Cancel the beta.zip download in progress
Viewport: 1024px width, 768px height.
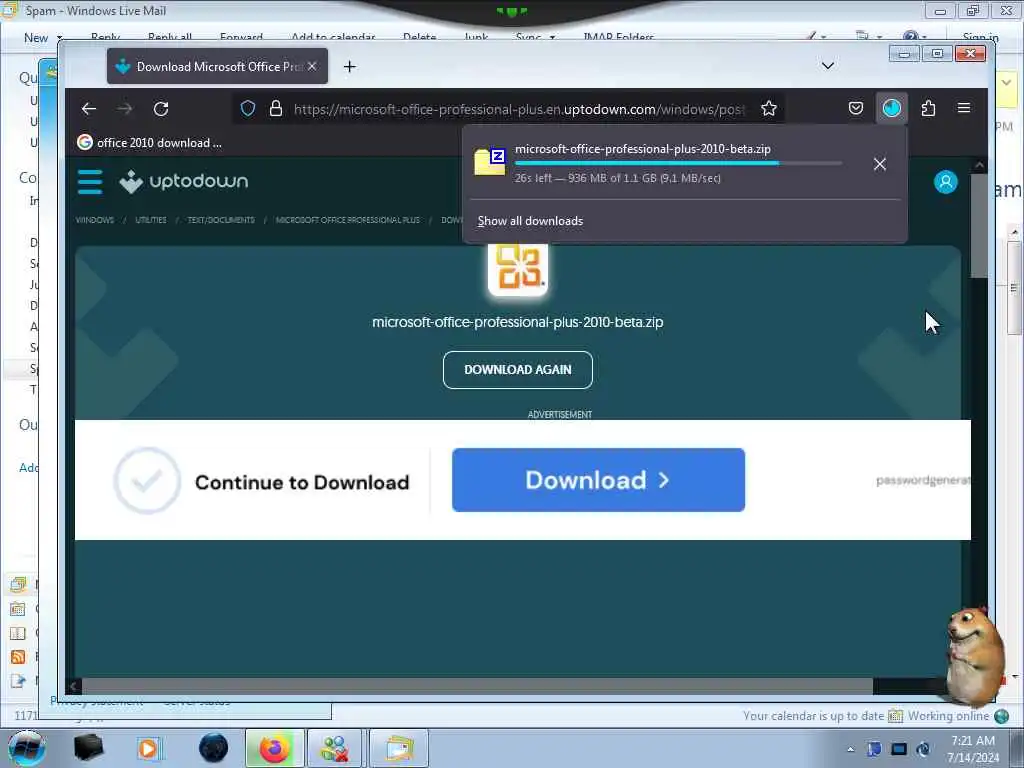tap(880, 164)
